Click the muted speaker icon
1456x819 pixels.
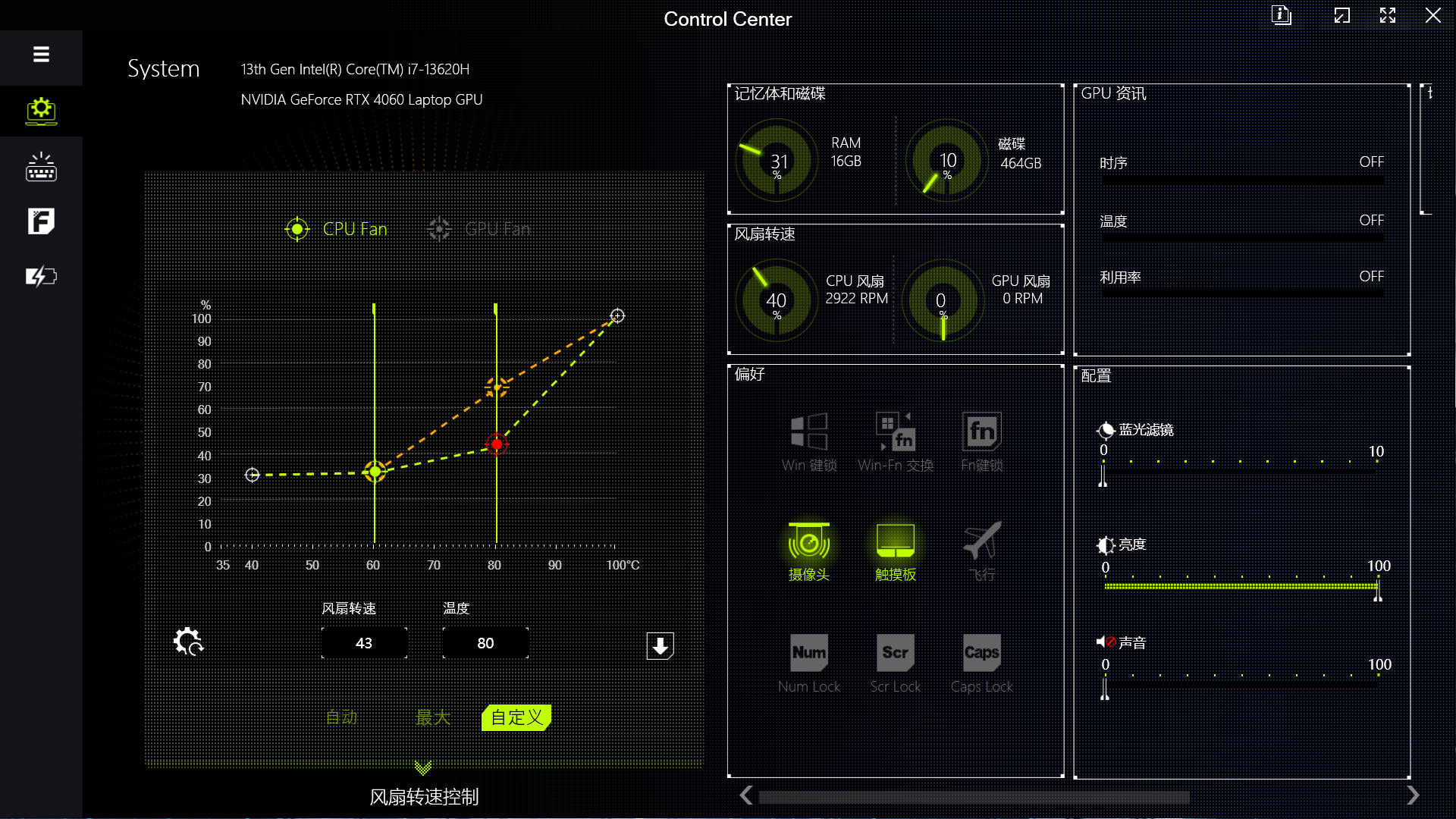(1106, 642)
